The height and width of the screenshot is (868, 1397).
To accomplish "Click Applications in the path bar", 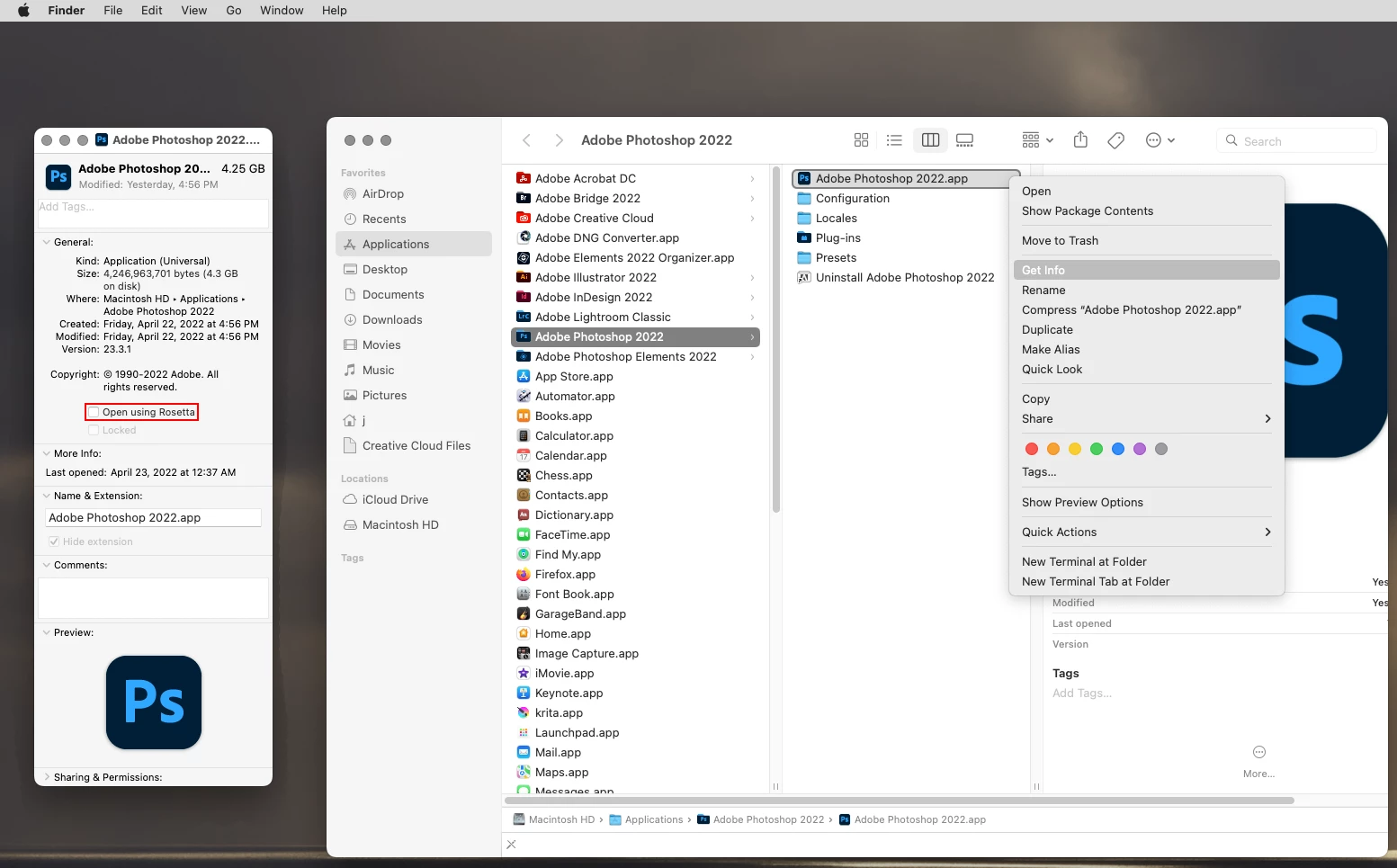I will tap(646, 819).
